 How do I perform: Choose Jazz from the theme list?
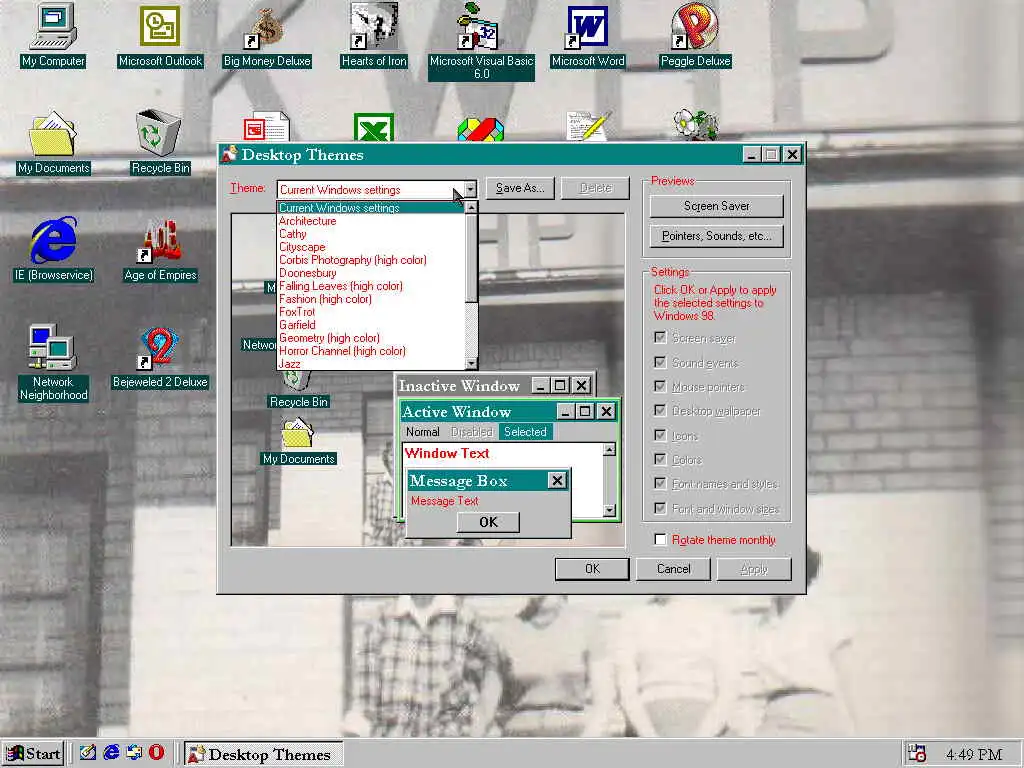(371, 364)
